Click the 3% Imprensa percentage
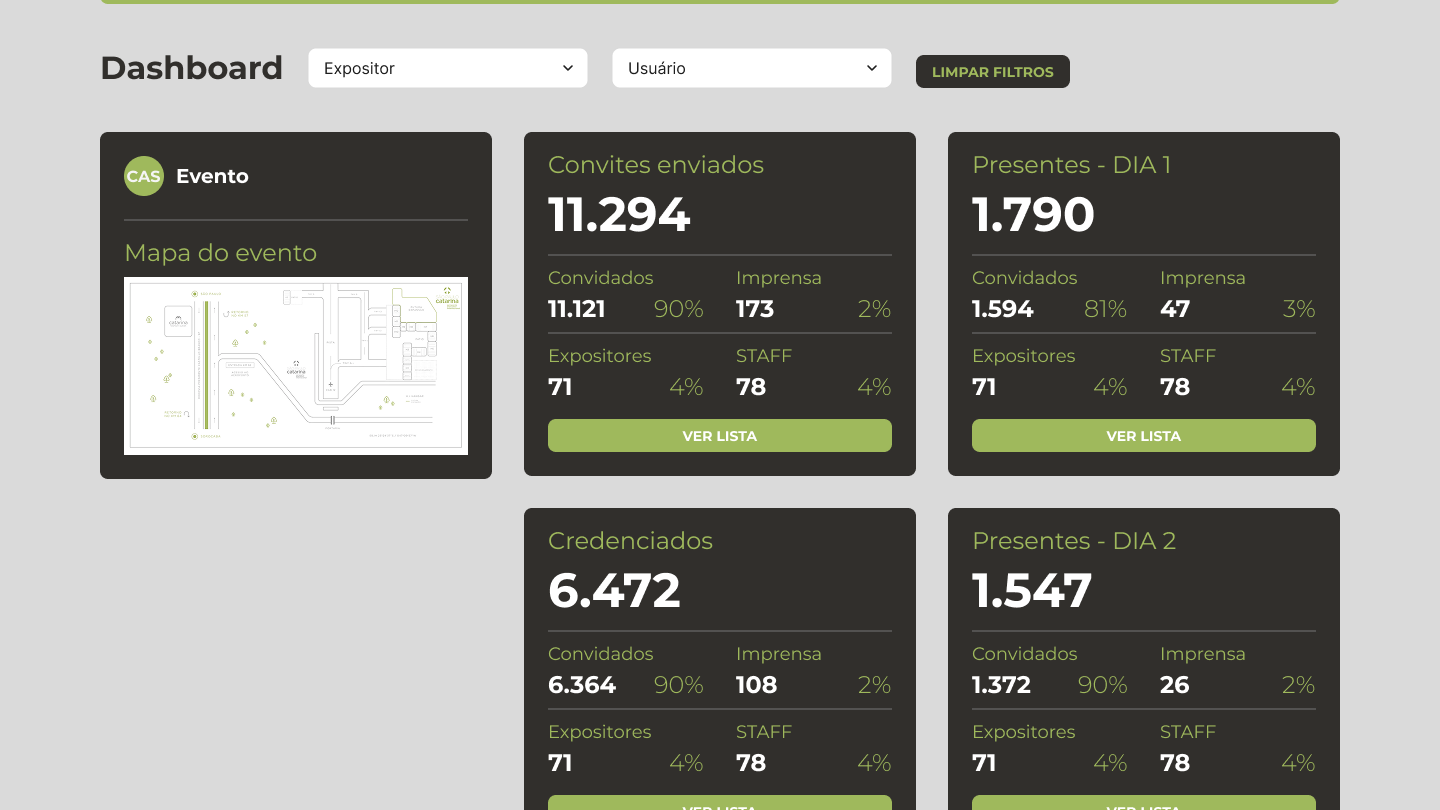 [x=1299, y=309]
